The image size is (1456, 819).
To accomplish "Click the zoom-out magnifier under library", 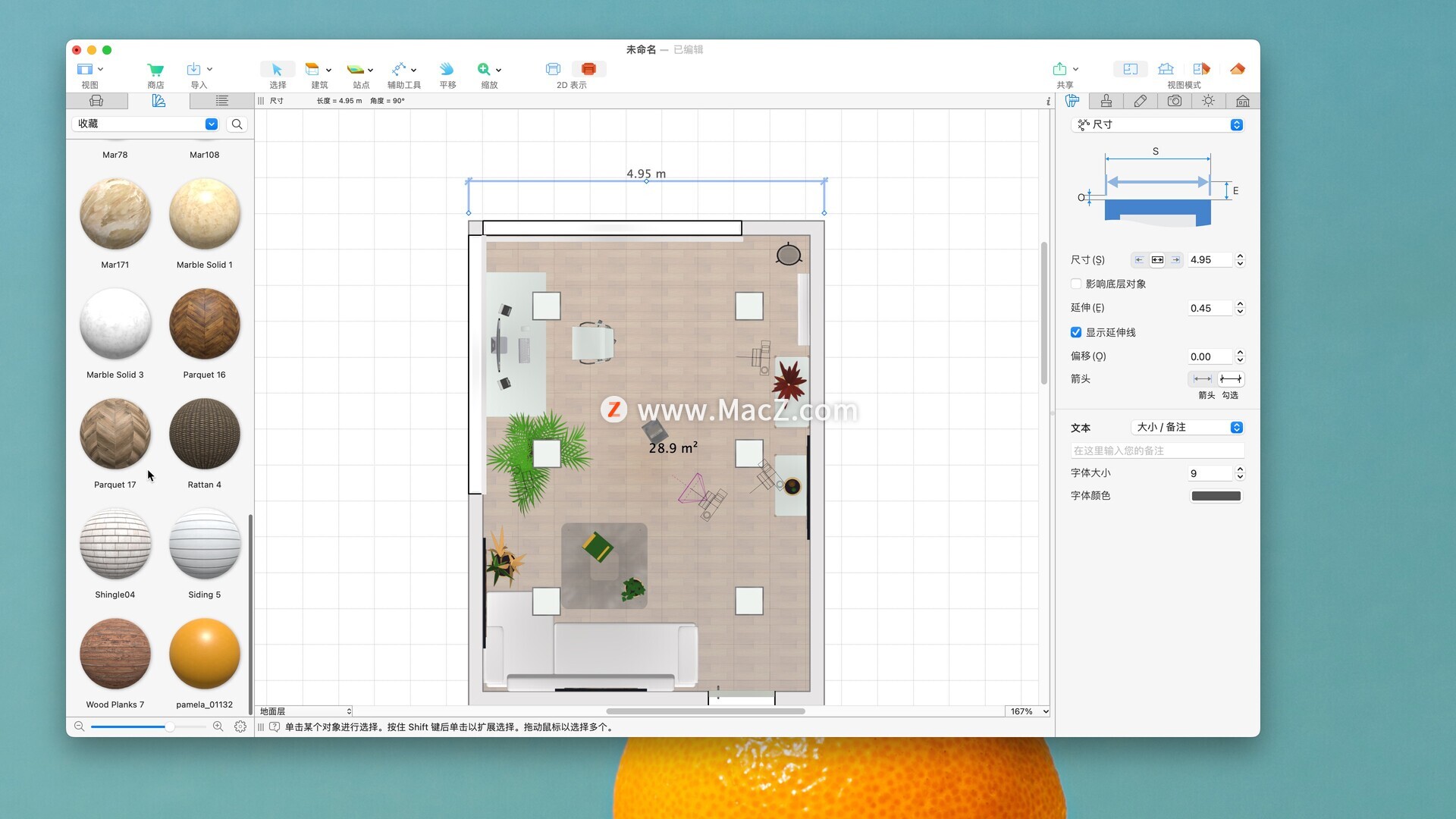I will (79, 726).
